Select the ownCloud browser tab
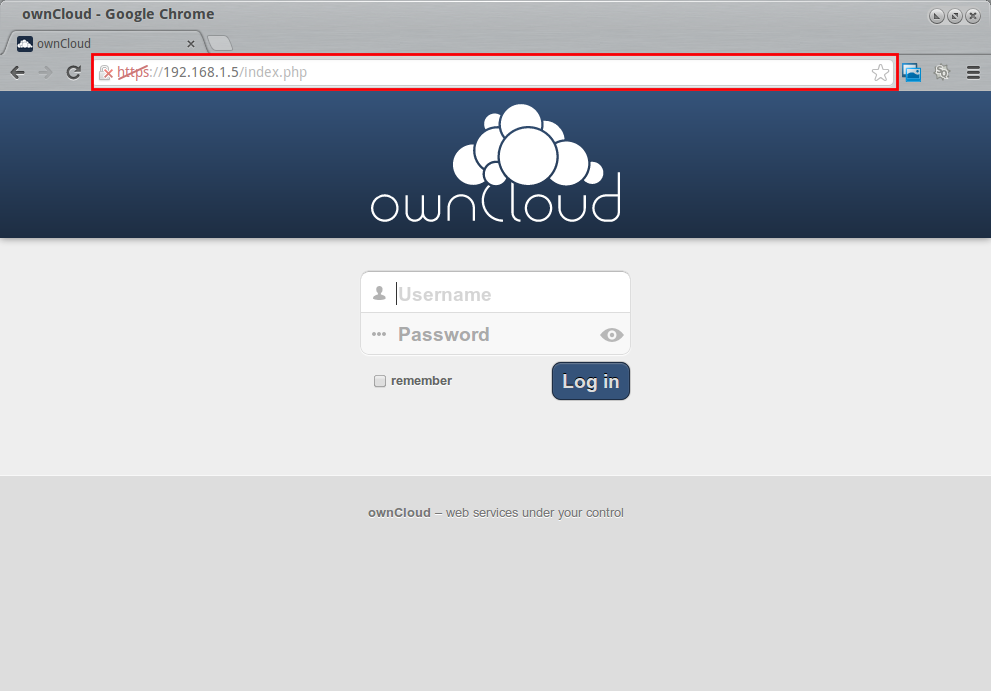 point(106,43)
